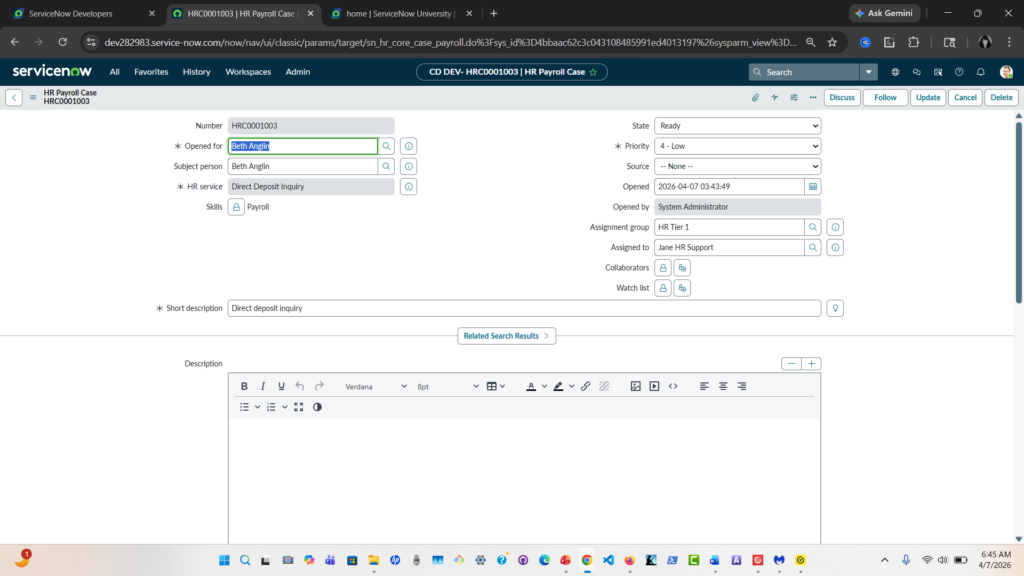Open the State dropdown

pos(737,126)
